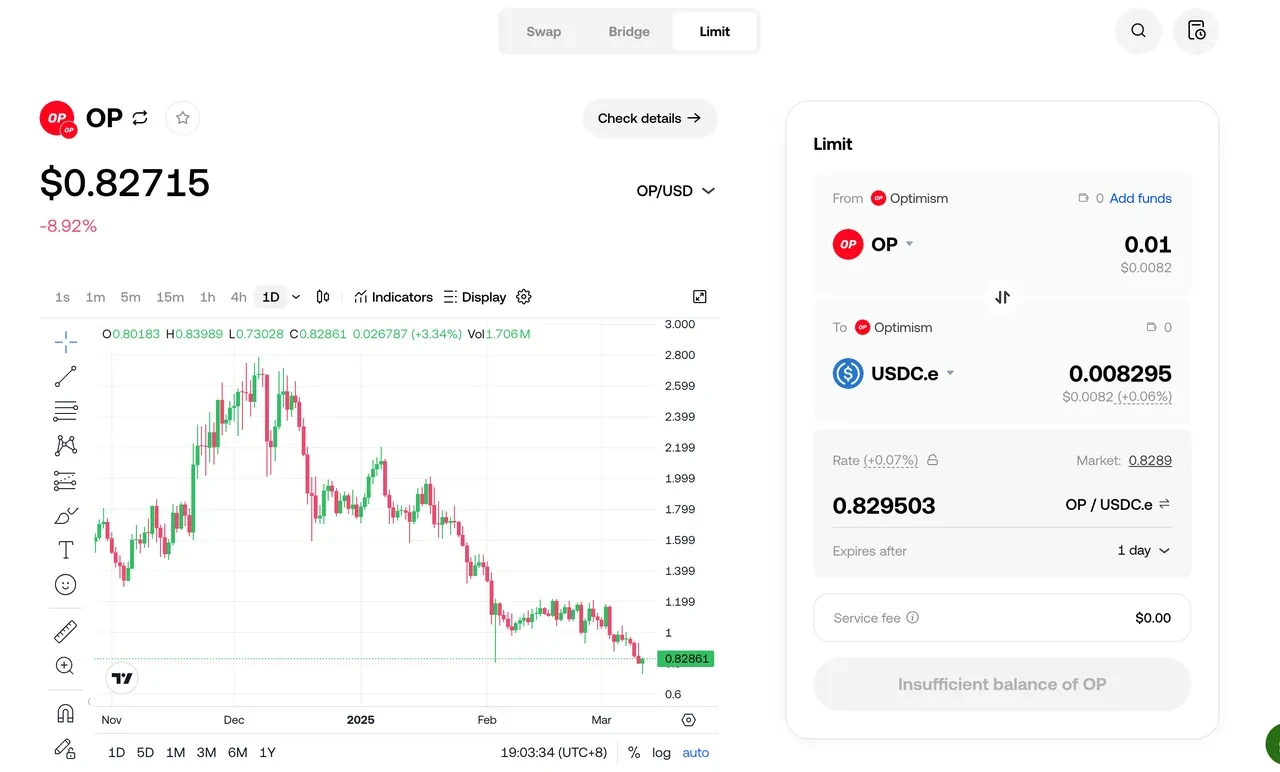Select the ruler measure tool
The image size is (1280, 772).
coord(66,631)
